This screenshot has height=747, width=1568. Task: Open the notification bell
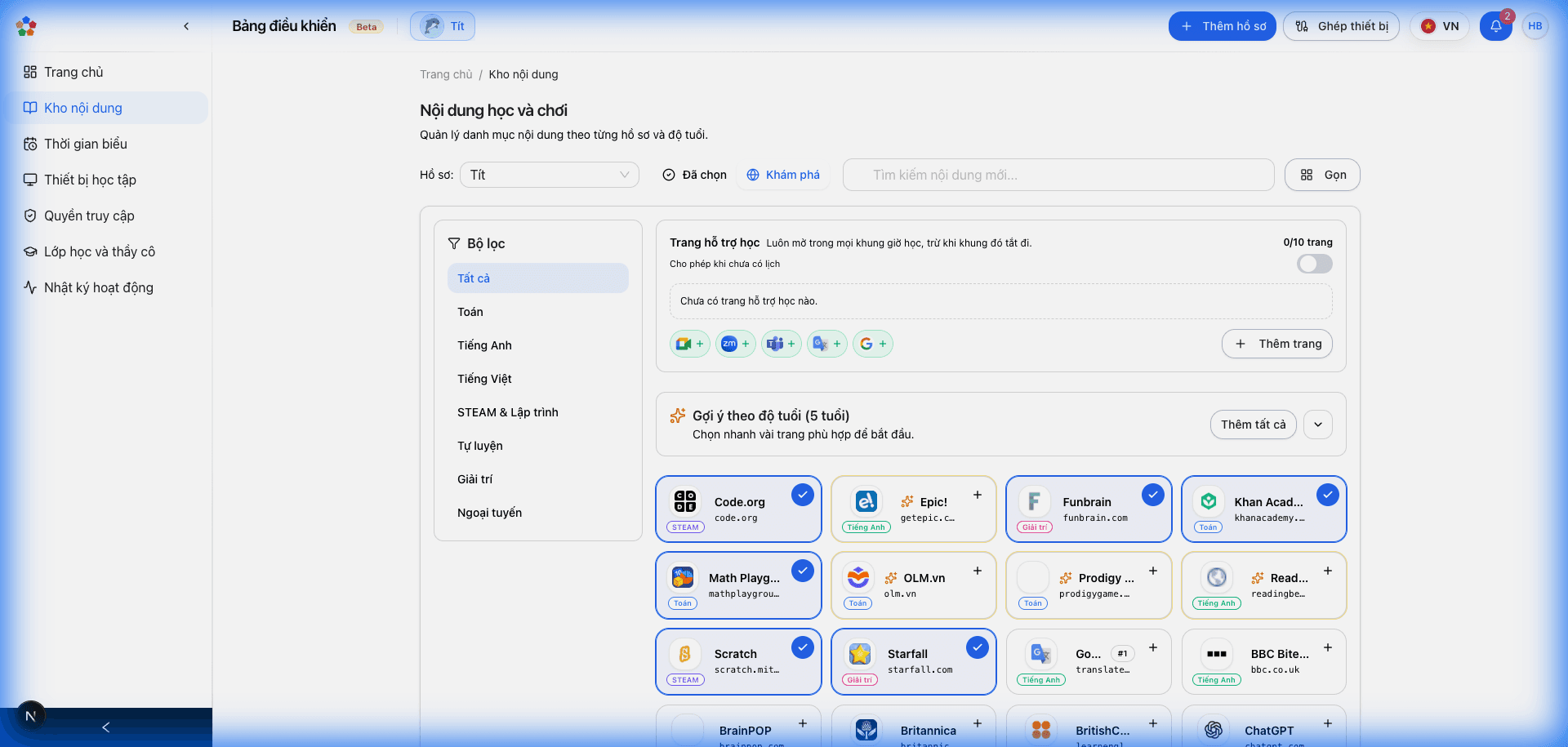(1495, 26)
